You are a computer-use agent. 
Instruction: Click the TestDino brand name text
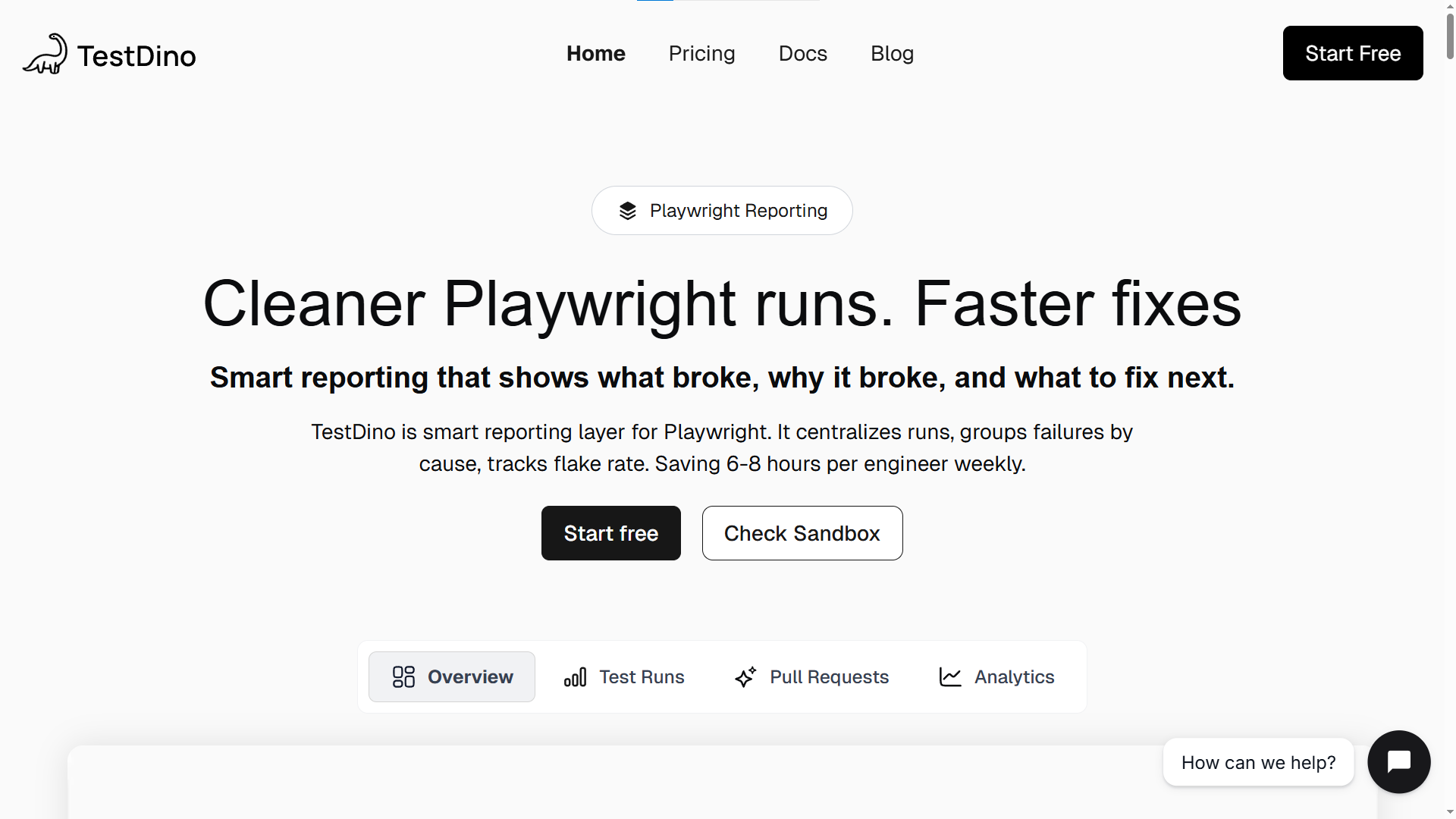[136, 56]
